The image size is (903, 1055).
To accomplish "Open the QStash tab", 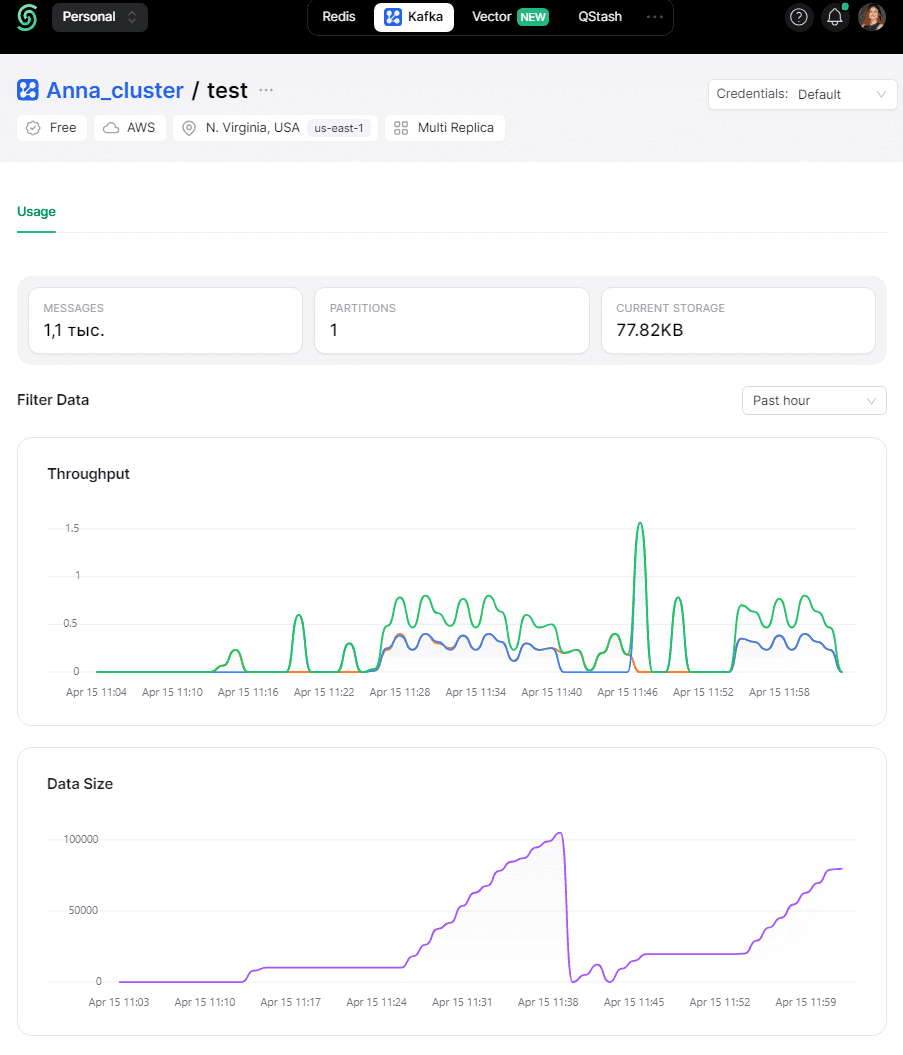I will click(x=600, y=17).
